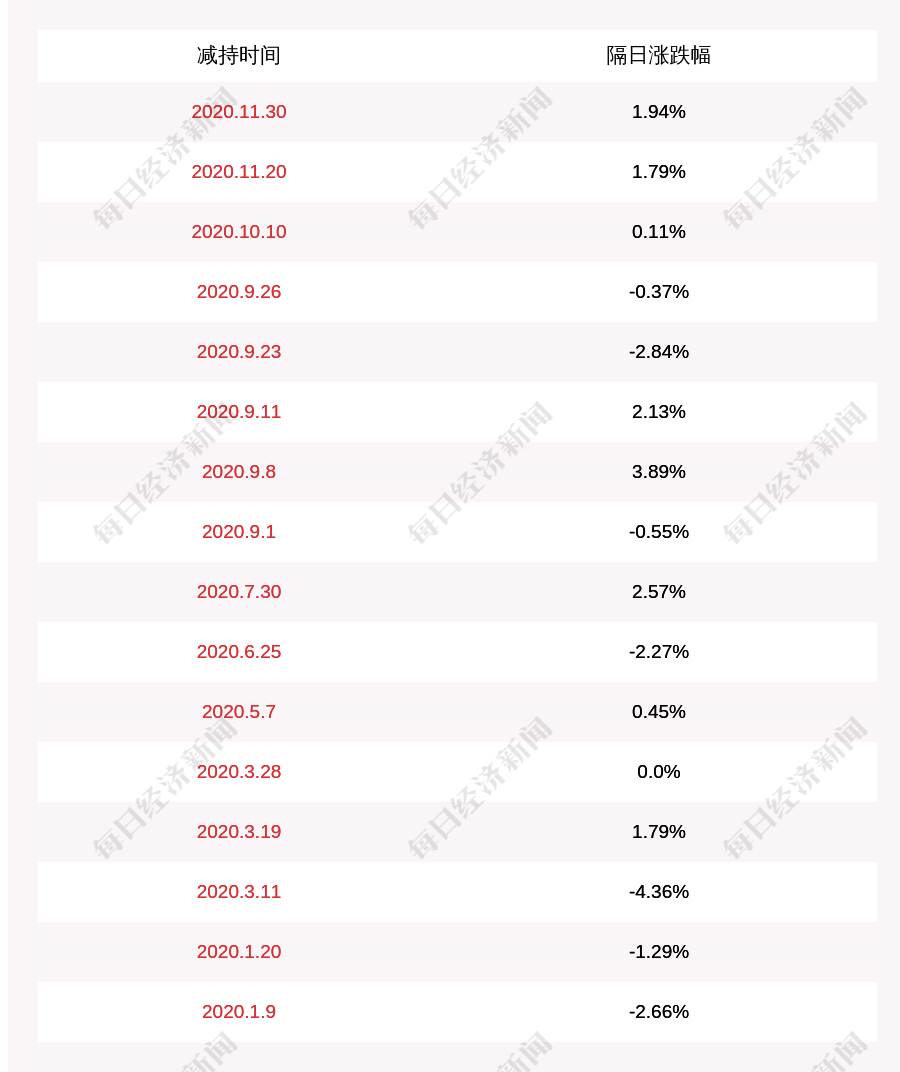Image resolution: width=900 pixels, height=1072 pixels.
Task: Select the 2020.9.23 date entry
Action: pos(239,351)
